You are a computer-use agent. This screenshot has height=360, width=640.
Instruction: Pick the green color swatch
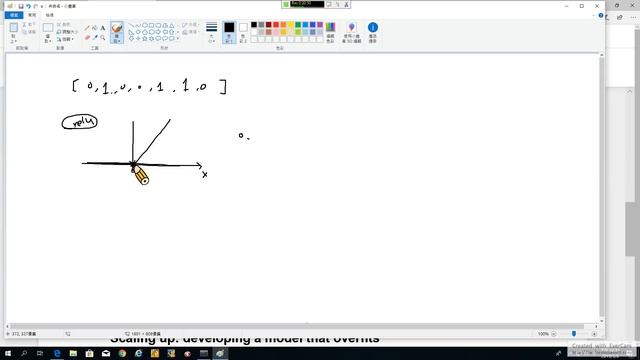click(298, 25)
